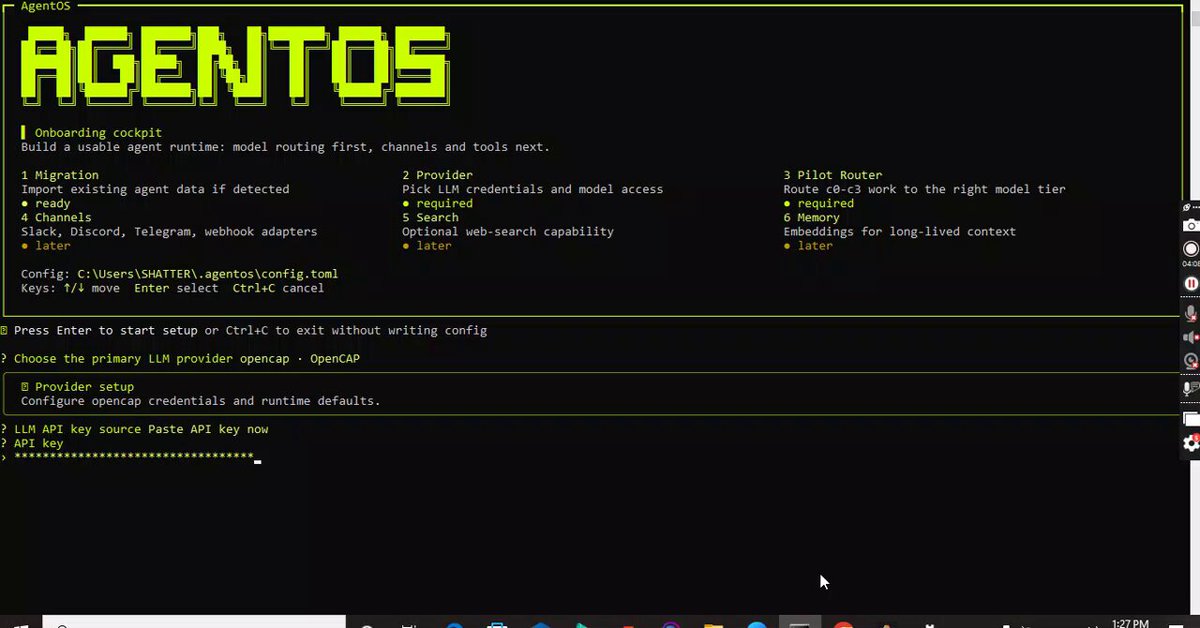Select the '1 Migration' onboarding step
This screenshot has height=628, width=1200.
tap(60, 175)
